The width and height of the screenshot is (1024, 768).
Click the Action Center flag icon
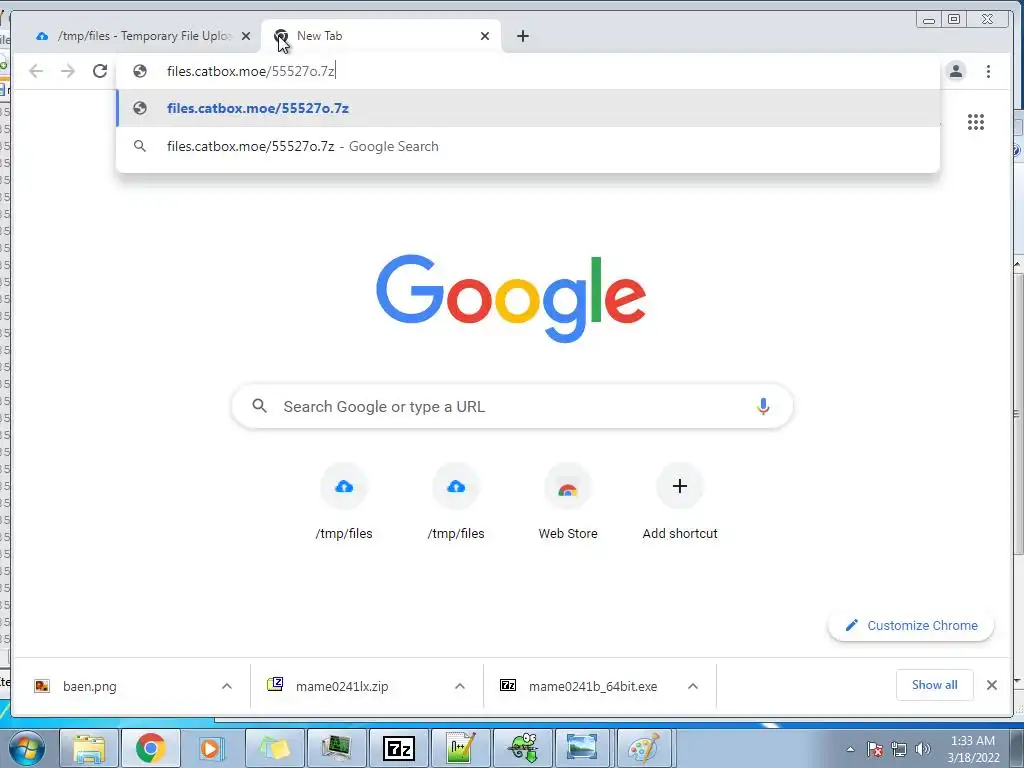click(x=875, y=749)
